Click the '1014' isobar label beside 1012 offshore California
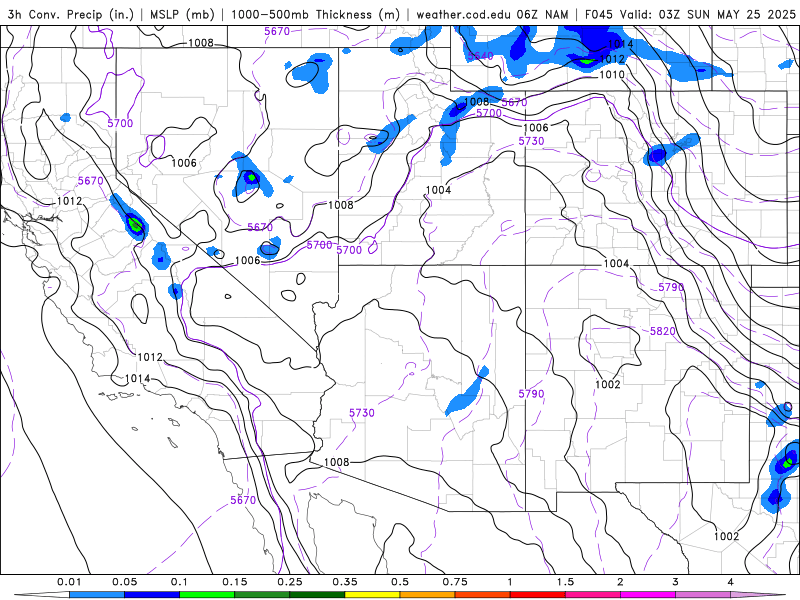The width and height of the screenshot is (800, 600). 138,379
